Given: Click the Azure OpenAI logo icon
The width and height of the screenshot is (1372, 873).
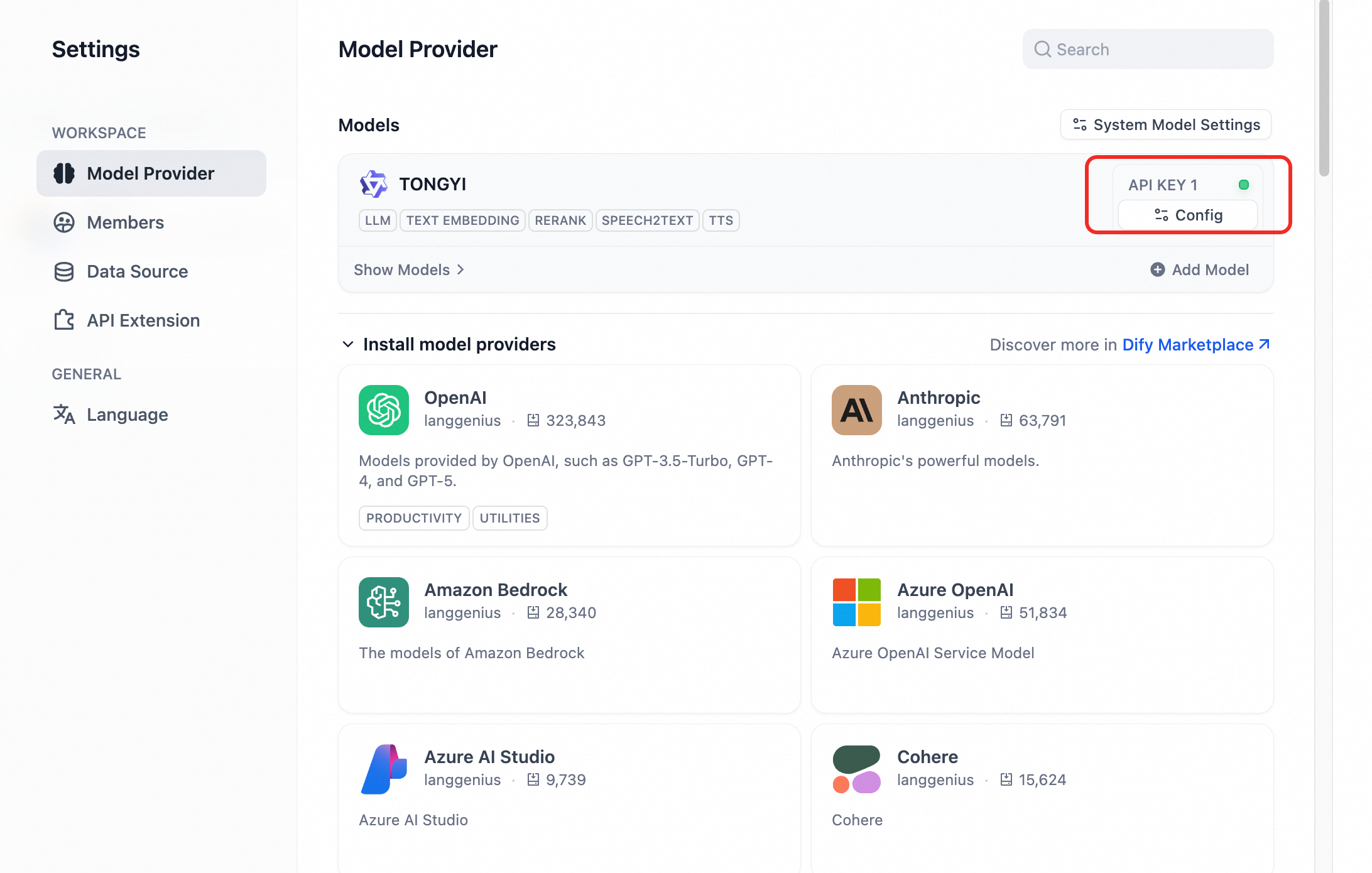Looking at the screenshot, I should click(x=856, y=602).
